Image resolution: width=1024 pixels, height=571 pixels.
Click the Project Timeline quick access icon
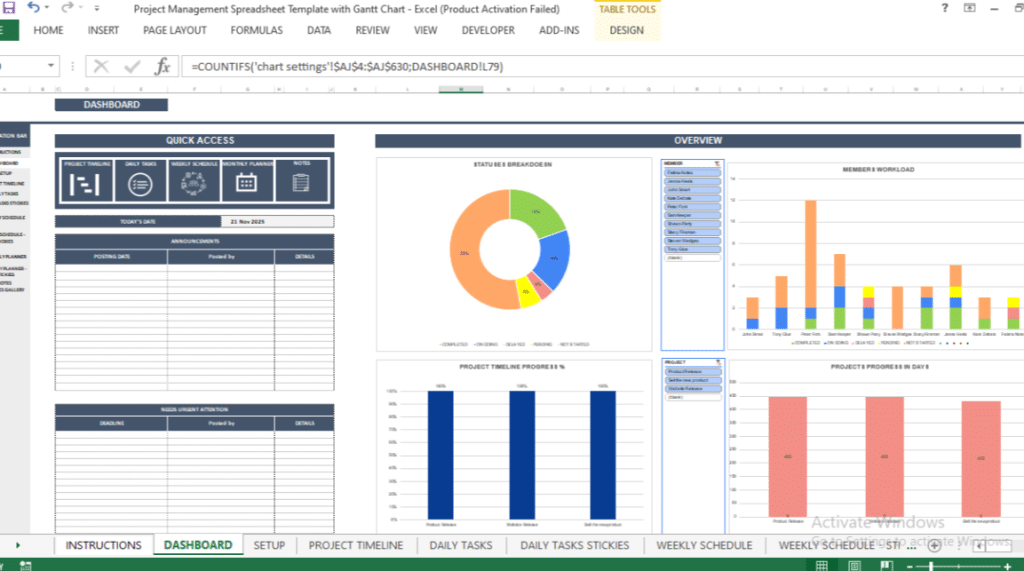(87, 183)
